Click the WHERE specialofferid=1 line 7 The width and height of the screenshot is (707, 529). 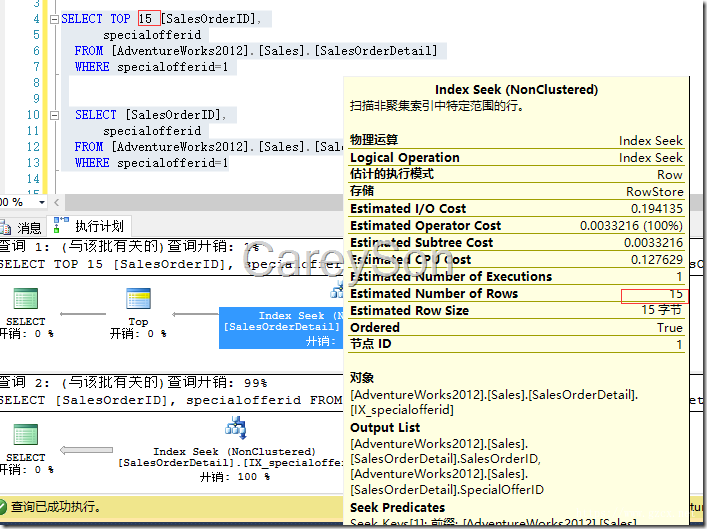tap(152, 67)
